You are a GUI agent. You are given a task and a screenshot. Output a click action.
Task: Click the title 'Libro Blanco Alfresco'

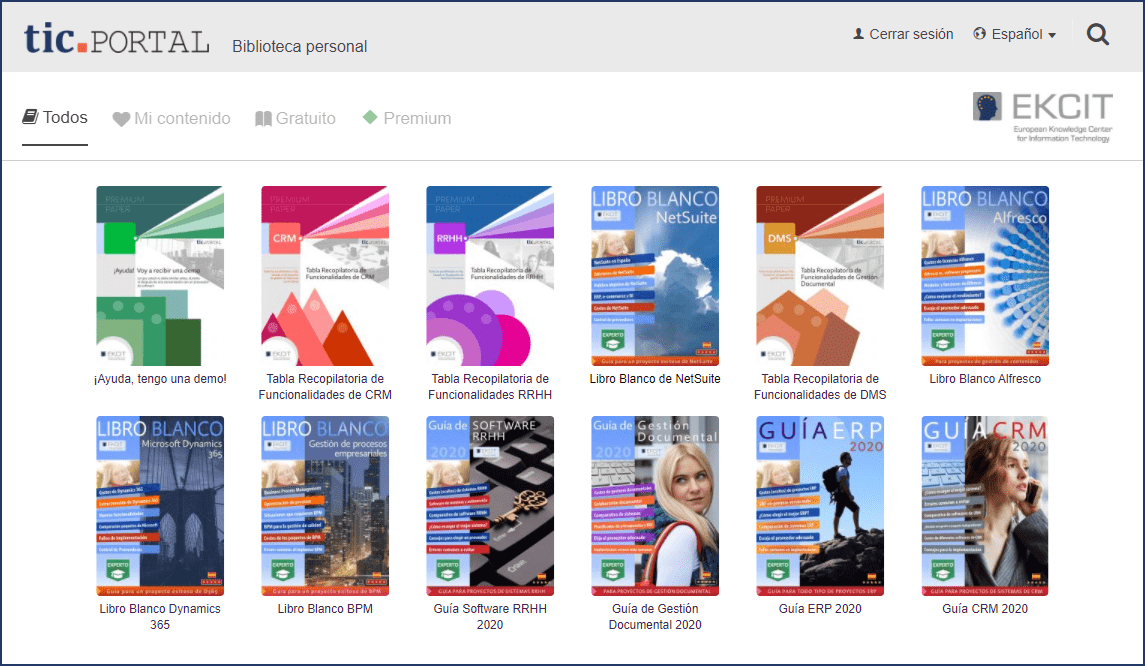pos(985,379)
